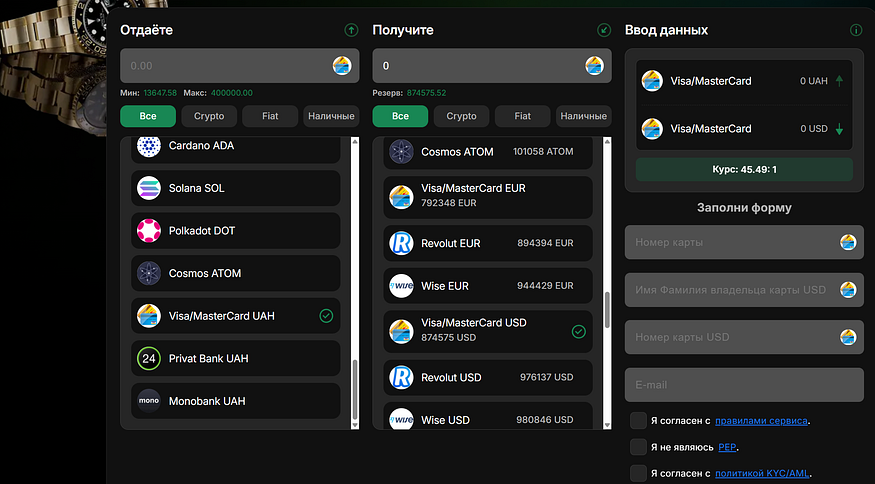The width and height of the screenshot is (875, 484).
Task: Click the Курс: 45.49: 1 bar
Action: click(x=744, y=169)
